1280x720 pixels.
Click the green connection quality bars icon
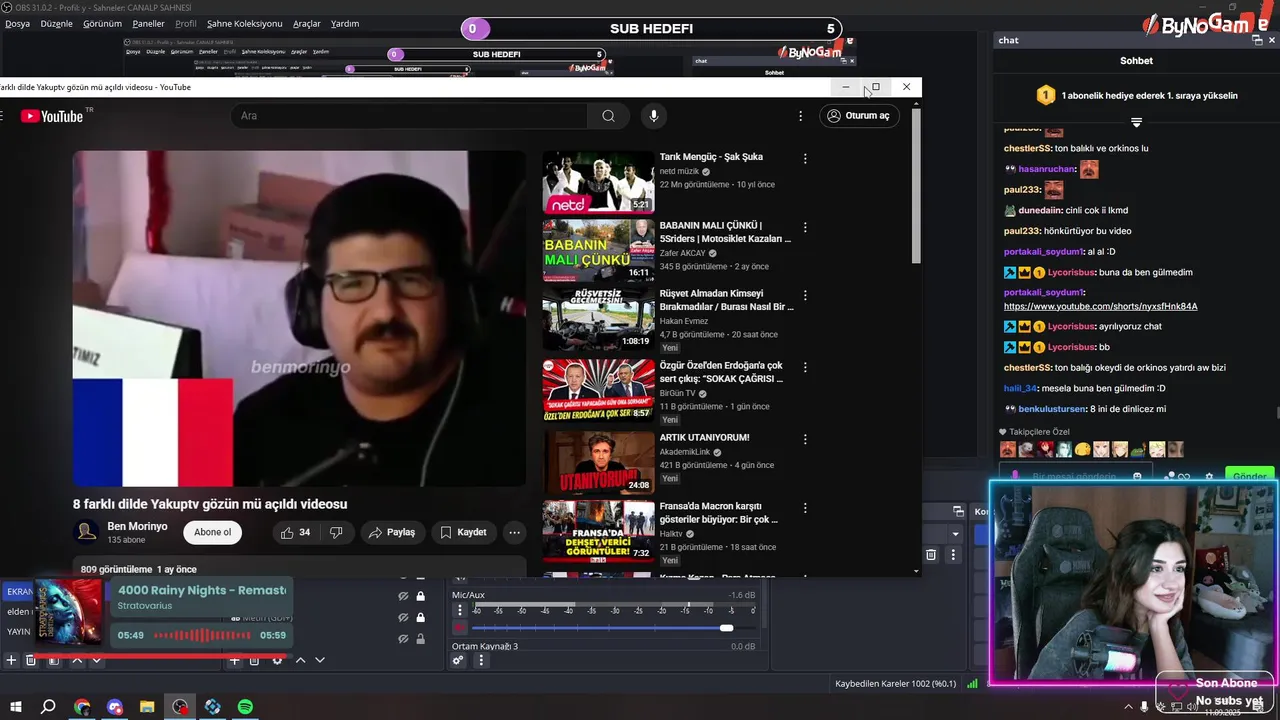(x=972, y=684)
